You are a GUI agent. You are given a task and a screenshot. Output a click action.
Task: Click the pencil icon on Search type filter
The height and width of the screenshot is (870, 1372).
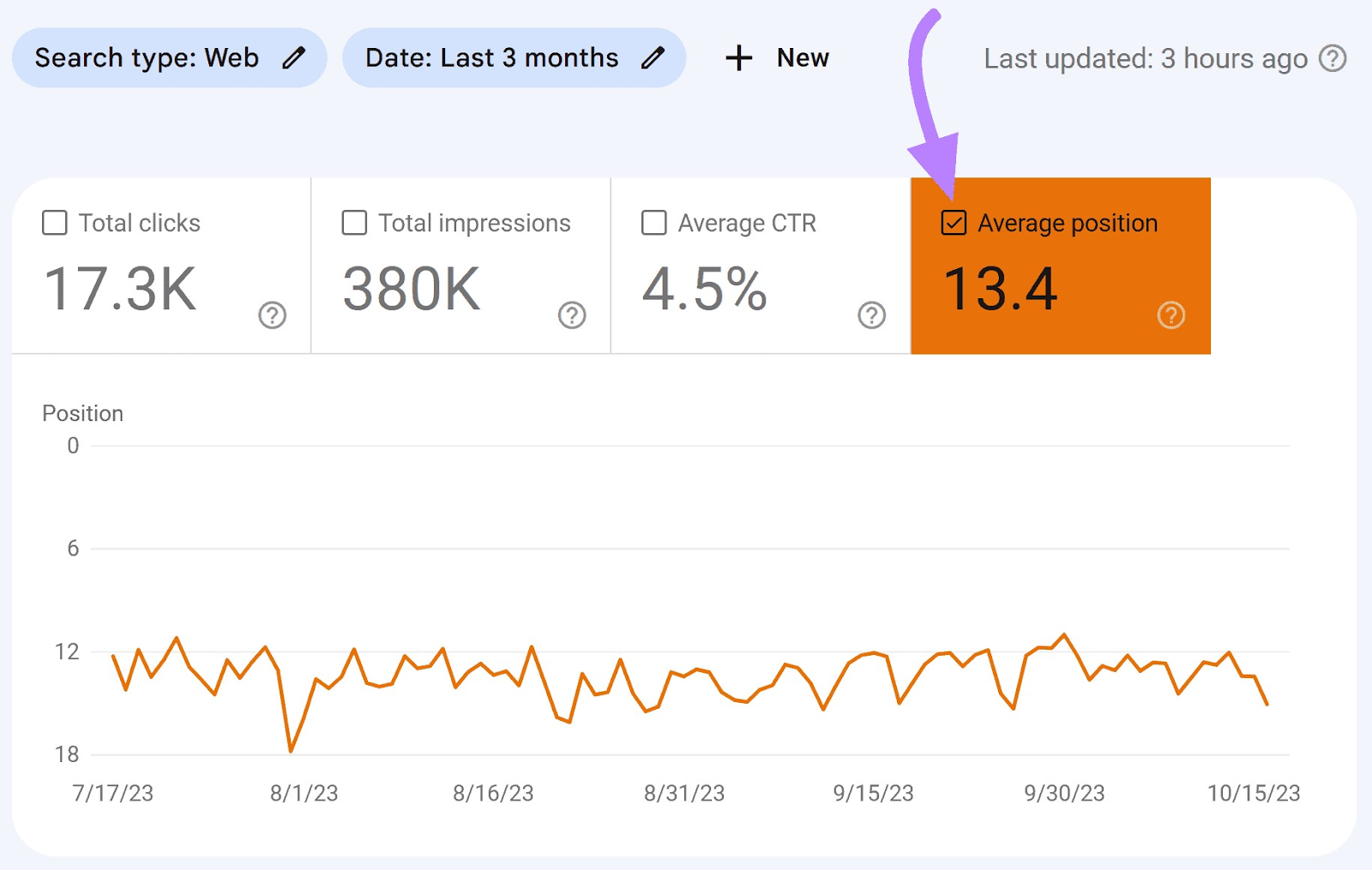click(293, 58)
